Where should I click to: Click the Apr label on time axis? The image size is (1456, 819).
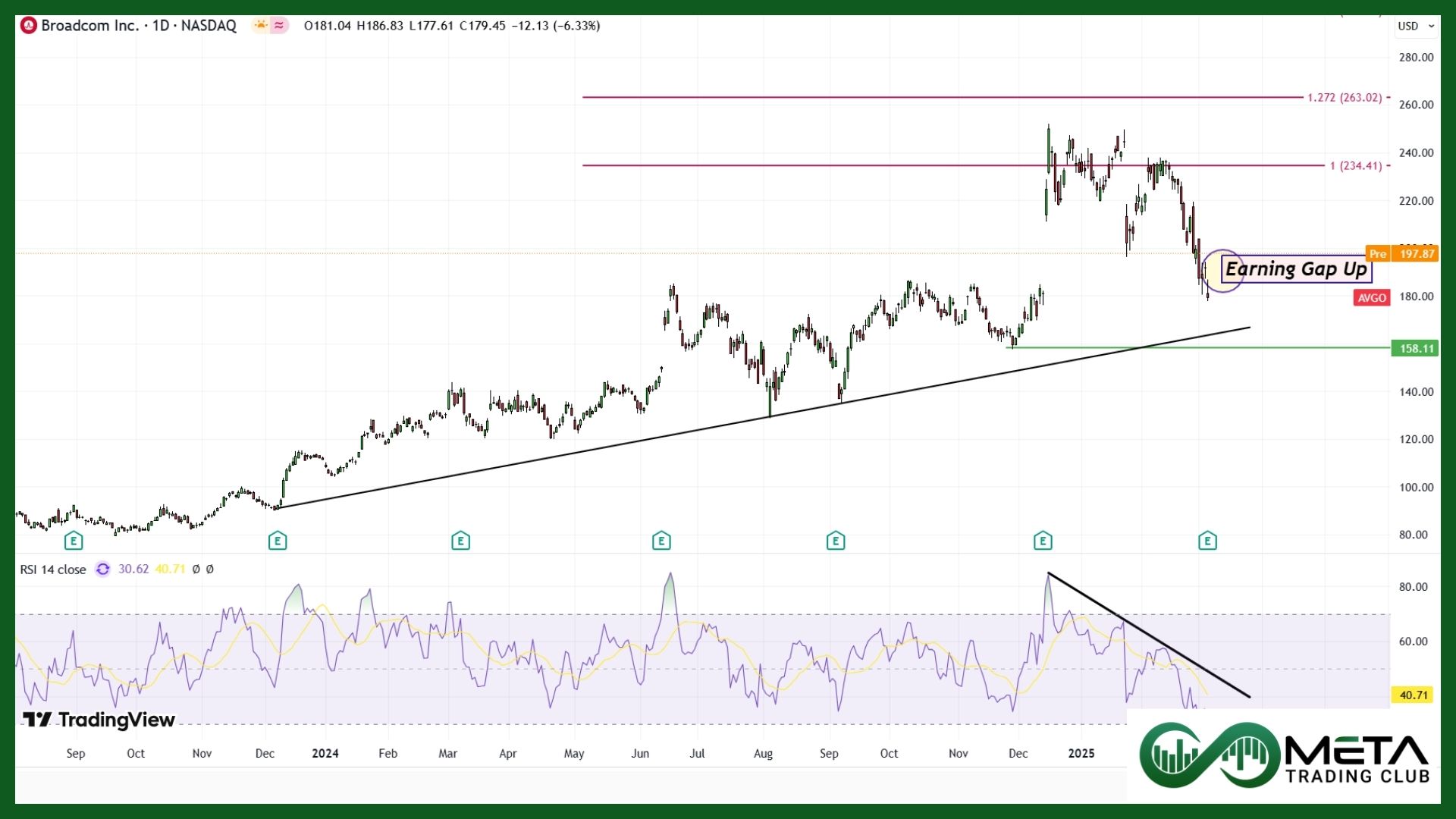(507, 753)
